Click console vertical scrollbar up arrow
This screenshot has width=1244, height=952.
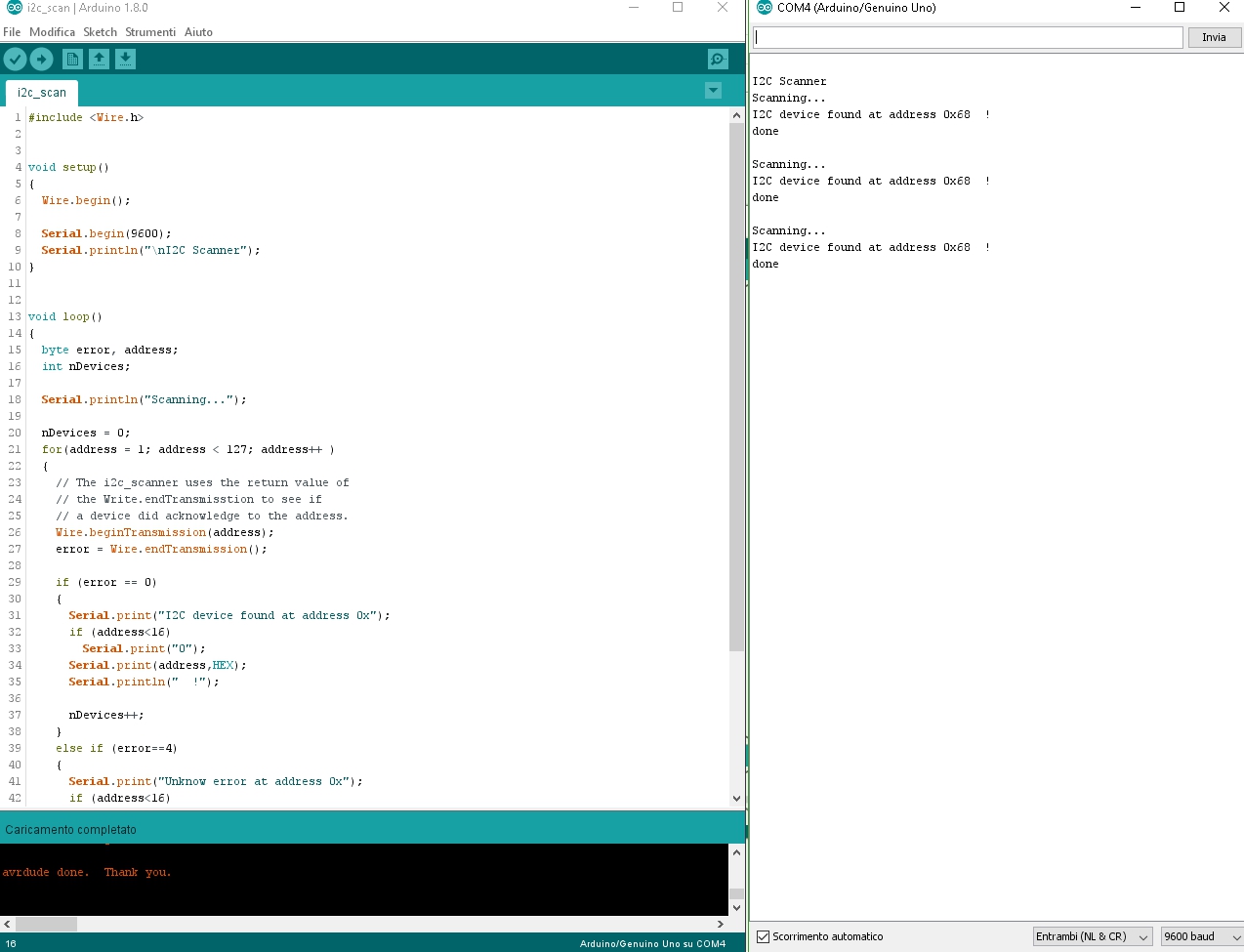pos(736,852)
